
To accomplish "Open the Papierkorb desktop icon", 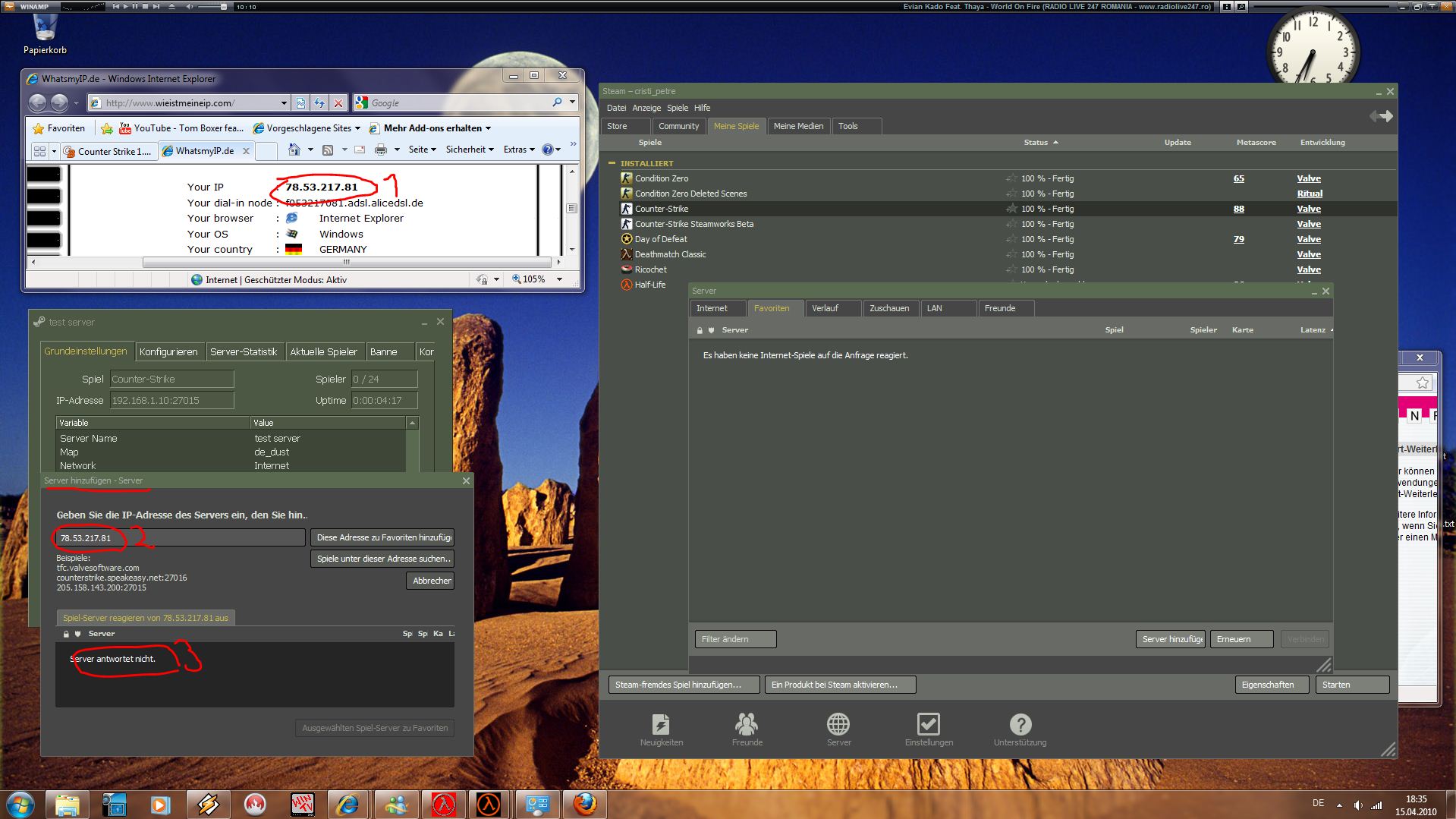I will point(45,36).
